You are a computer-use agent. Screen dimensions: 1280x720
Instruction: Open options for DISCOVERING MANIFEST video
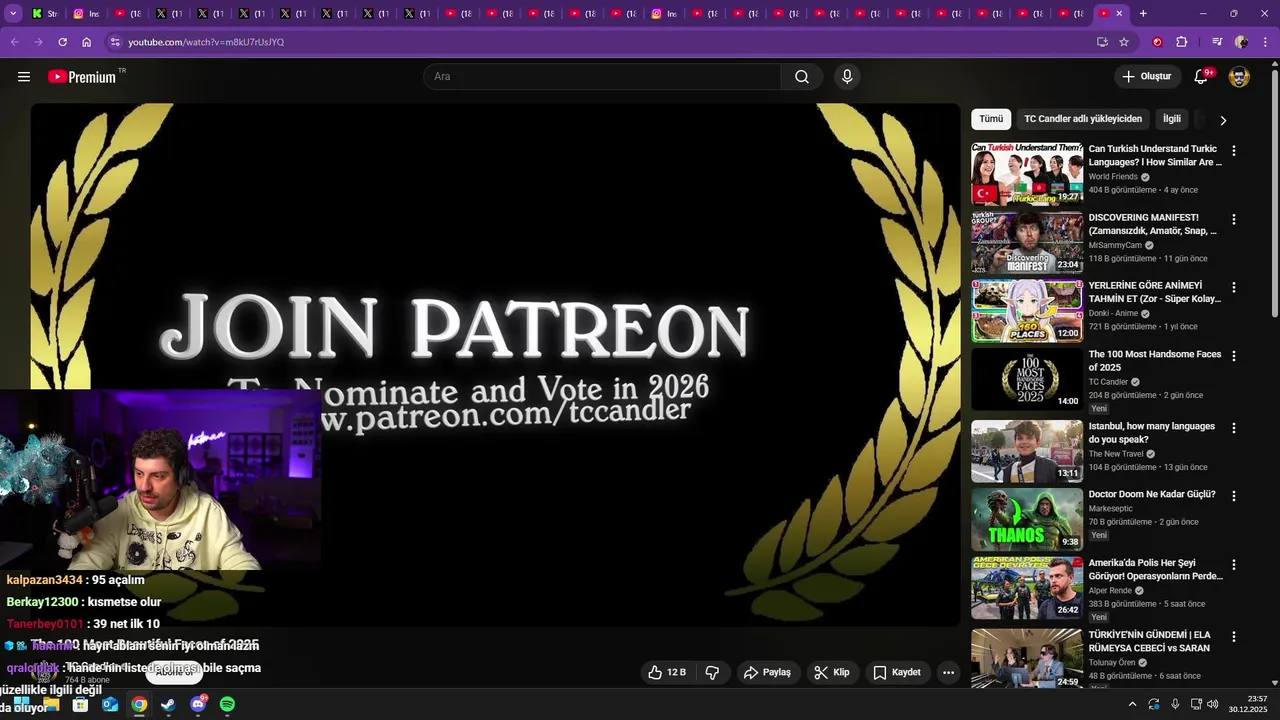pyautogui.click(x=1233, y=219)
